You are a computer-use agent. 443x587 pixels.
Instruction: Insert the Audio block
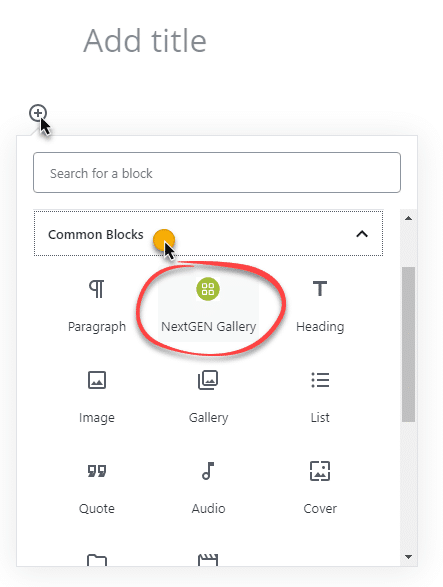(208, 471)
